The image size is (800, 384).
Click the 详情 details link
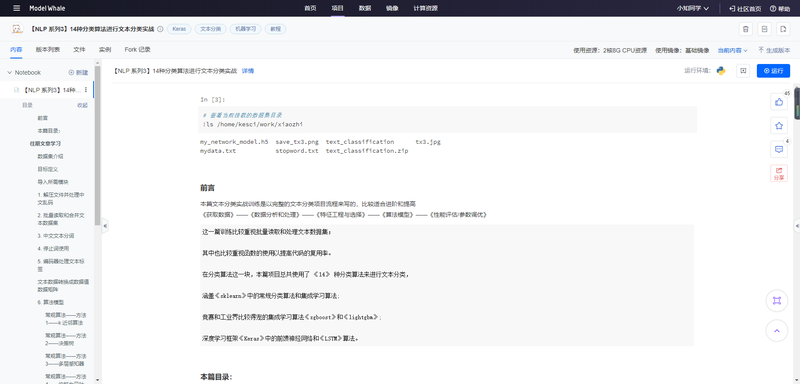247,71
